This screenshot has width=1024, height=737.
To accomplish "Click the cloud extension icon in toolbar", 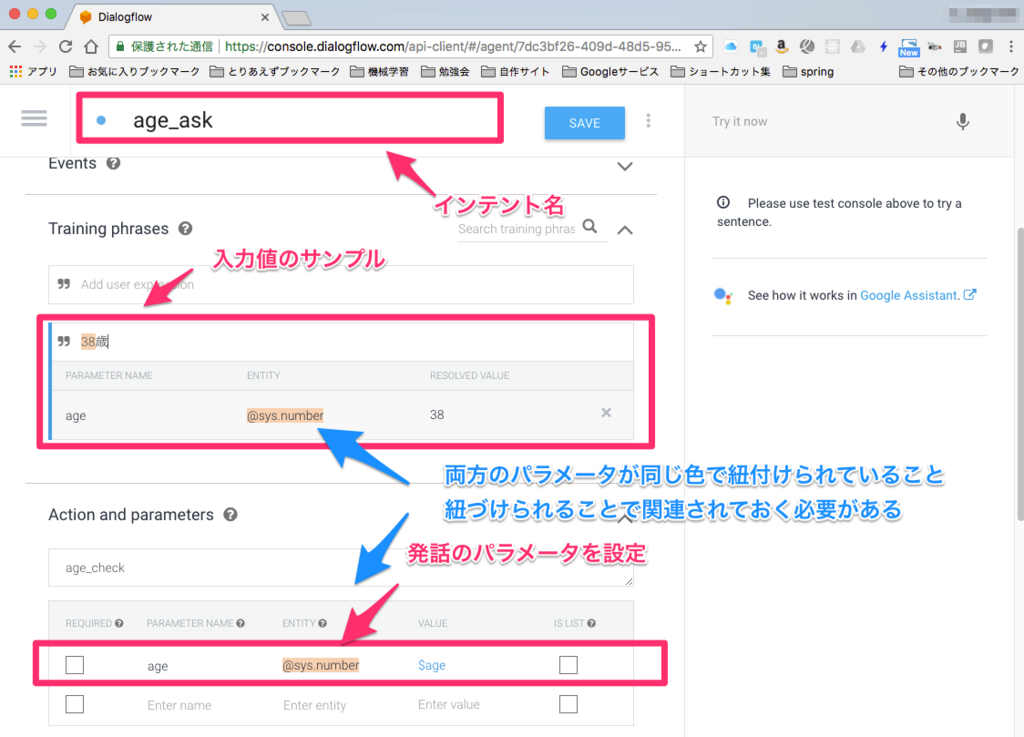I will pyautogui.click(x=731, y=46).
